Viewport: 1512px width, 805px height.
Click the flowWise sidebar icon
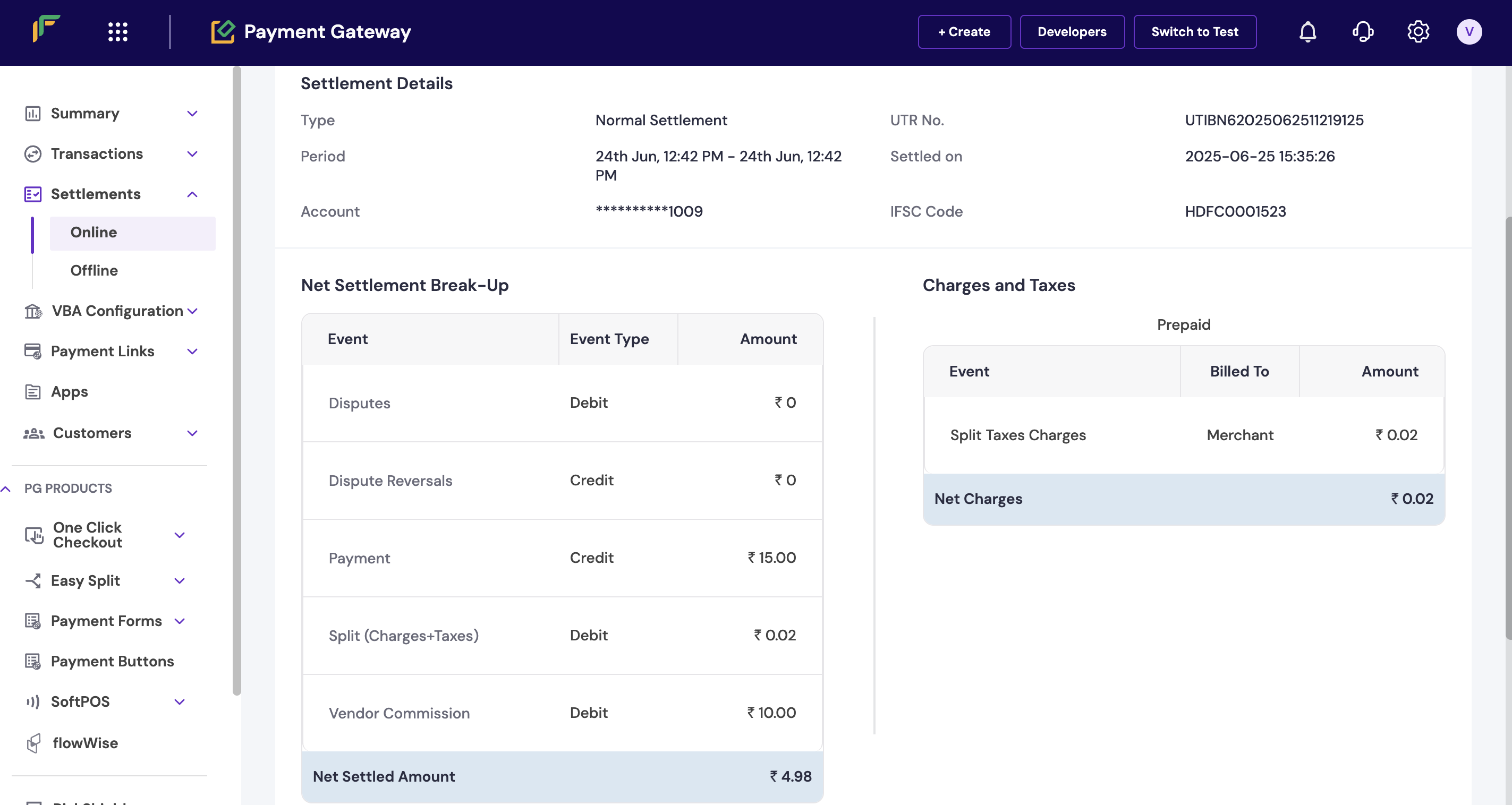tap(33, 743)
